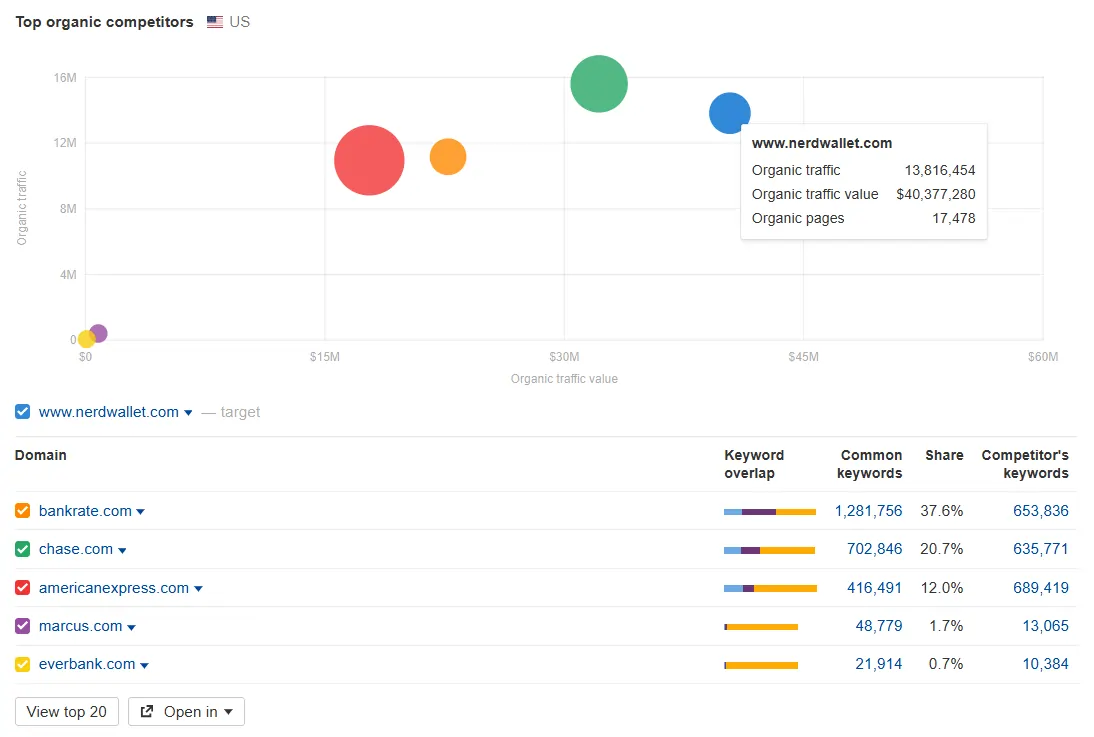Open bankrate.com common keywords 1,281,756
1094x737 pixels.
869,511
